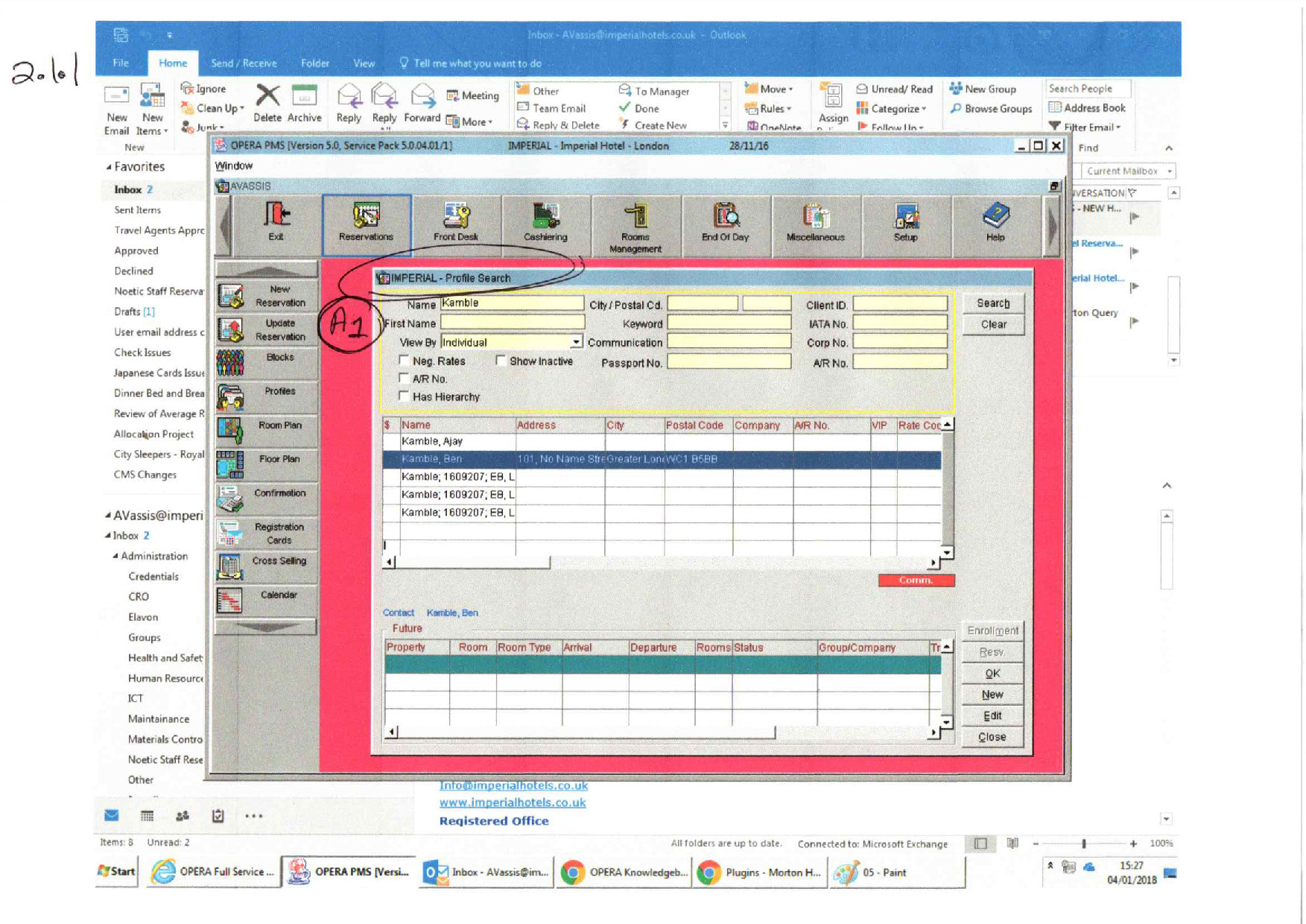Viewport: 1306px width, 924px height.
Task: Open Outlook calendar view icon in navigation bar
Action: point(147,815)
